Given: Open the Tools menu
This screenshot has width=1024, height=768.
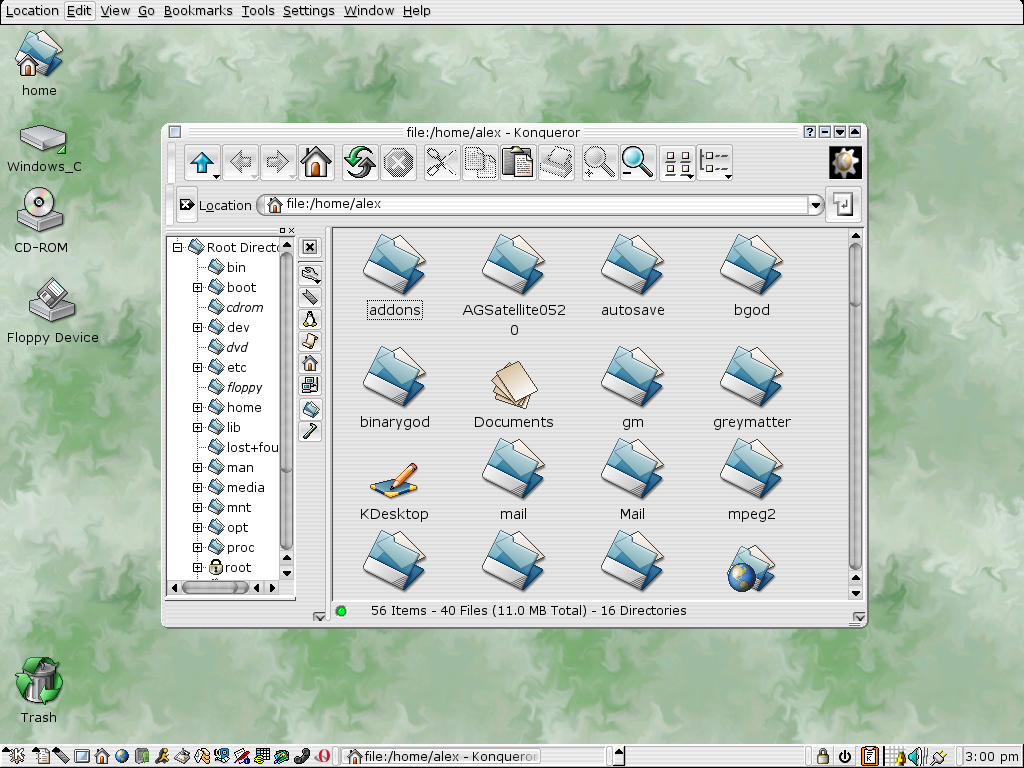Looking at the screenshot, I should coord(258,10).
